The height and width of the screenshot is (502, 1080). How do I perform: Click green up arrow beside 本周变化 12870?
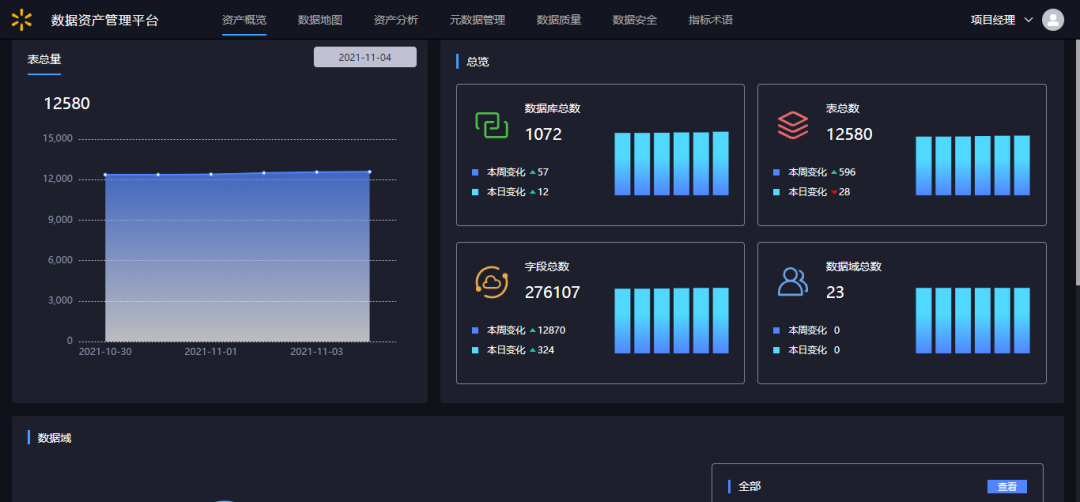532,331
